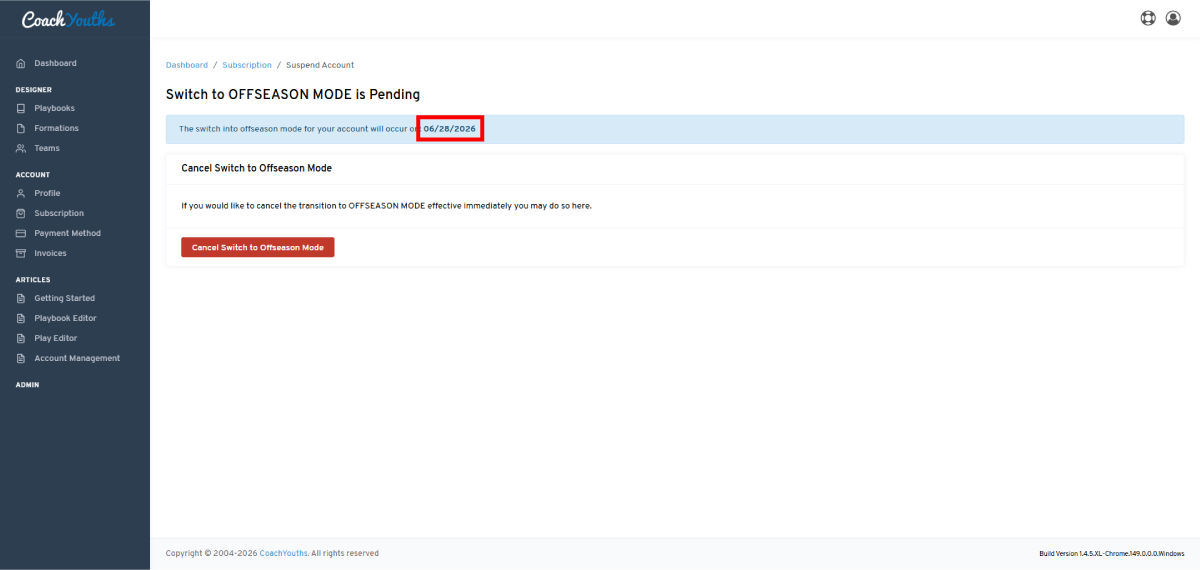Click the Dashboard home icon in sidebar
This screenshot has height=570, width=1200.
pyautogui.click(x=21, y=63)
